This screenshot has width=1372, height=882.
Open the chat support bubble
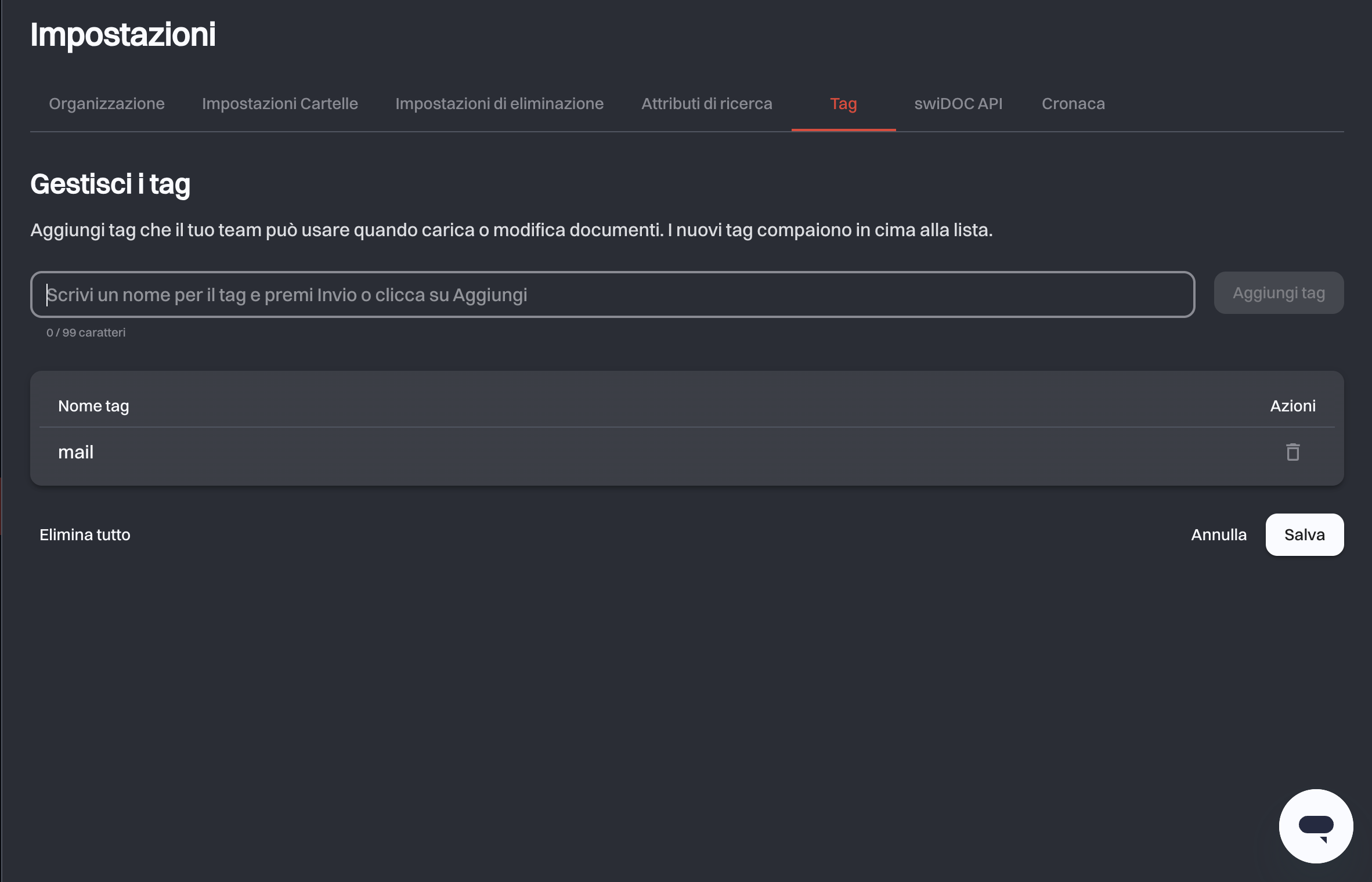(1316, 826)
